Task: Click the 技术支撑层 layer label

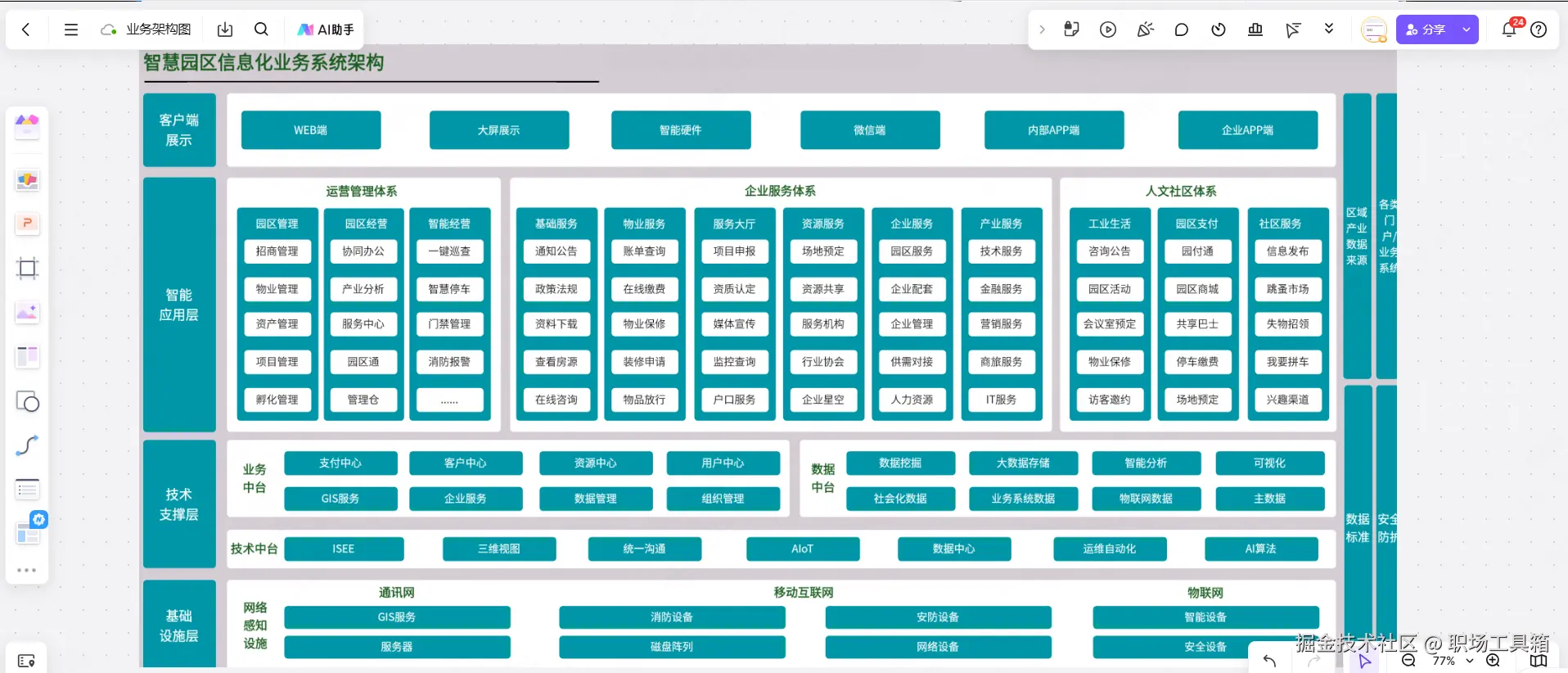Action: point(179,504)
